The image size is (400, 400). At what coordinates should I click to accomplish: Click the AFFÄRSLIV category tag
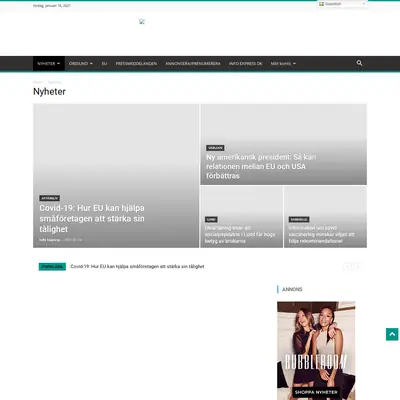click(x=50, y=198)
